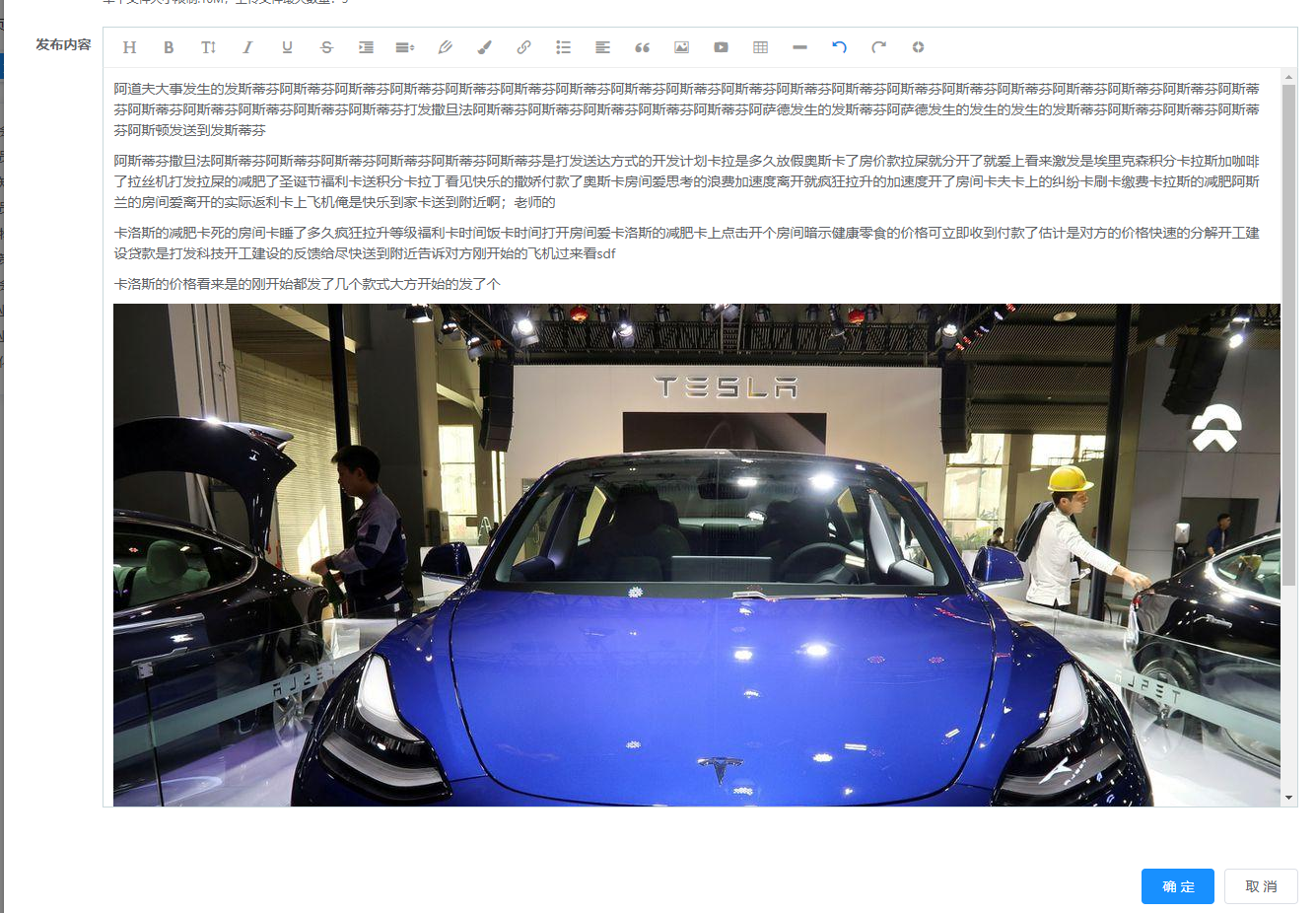Insert a blockquote
Screen dimensions: 1316x913
[642, 47]
